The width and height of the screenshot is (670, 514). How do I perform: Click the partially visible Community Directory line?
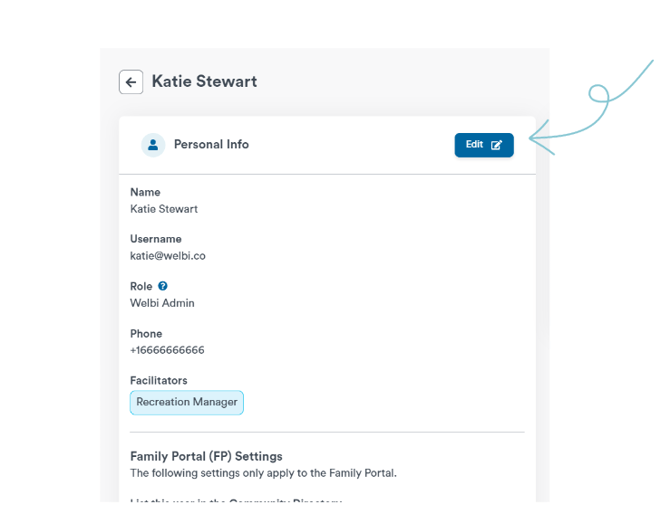pos(236,499)
